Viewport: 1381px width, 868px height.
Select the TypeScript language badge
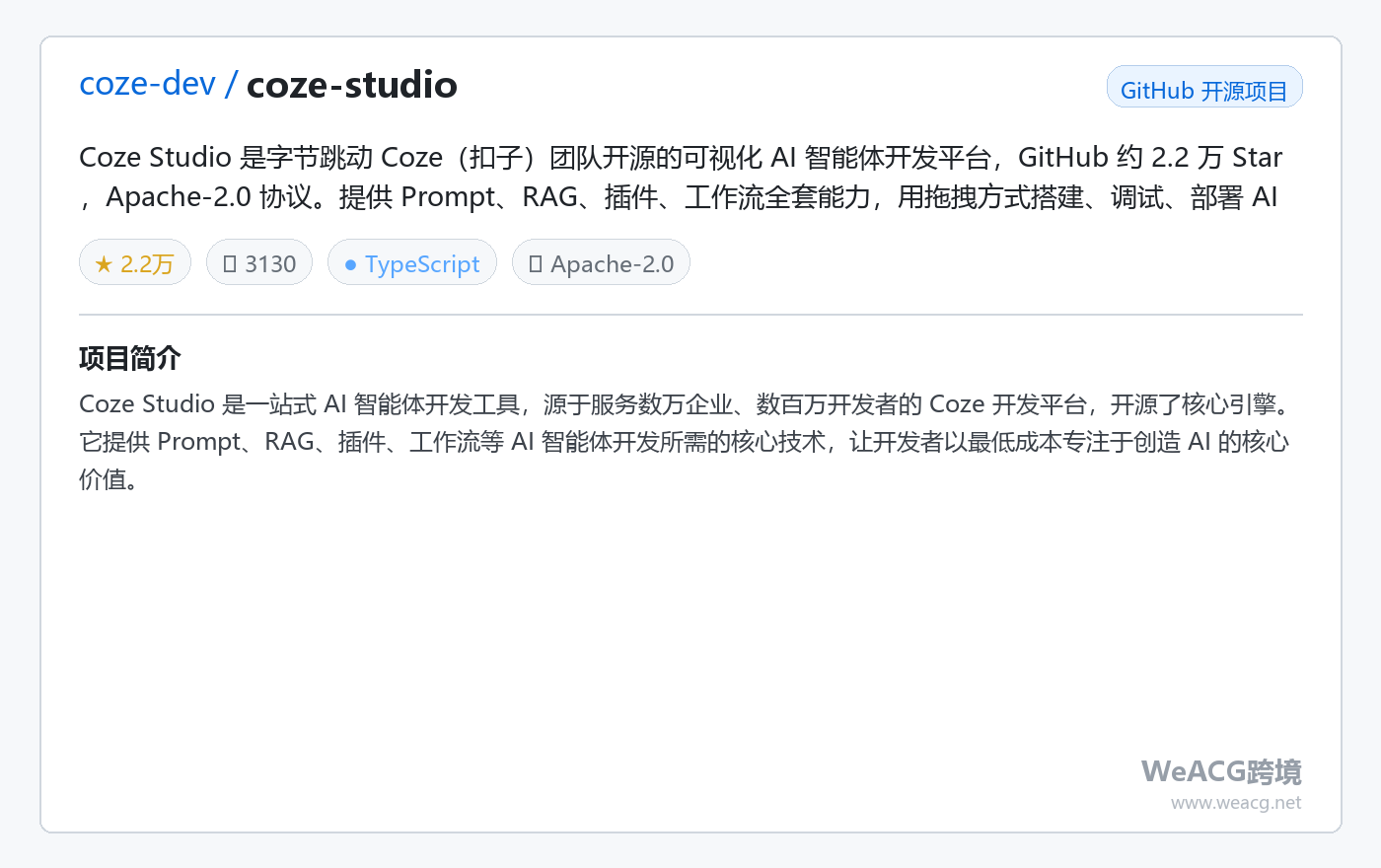click(412, 262)
